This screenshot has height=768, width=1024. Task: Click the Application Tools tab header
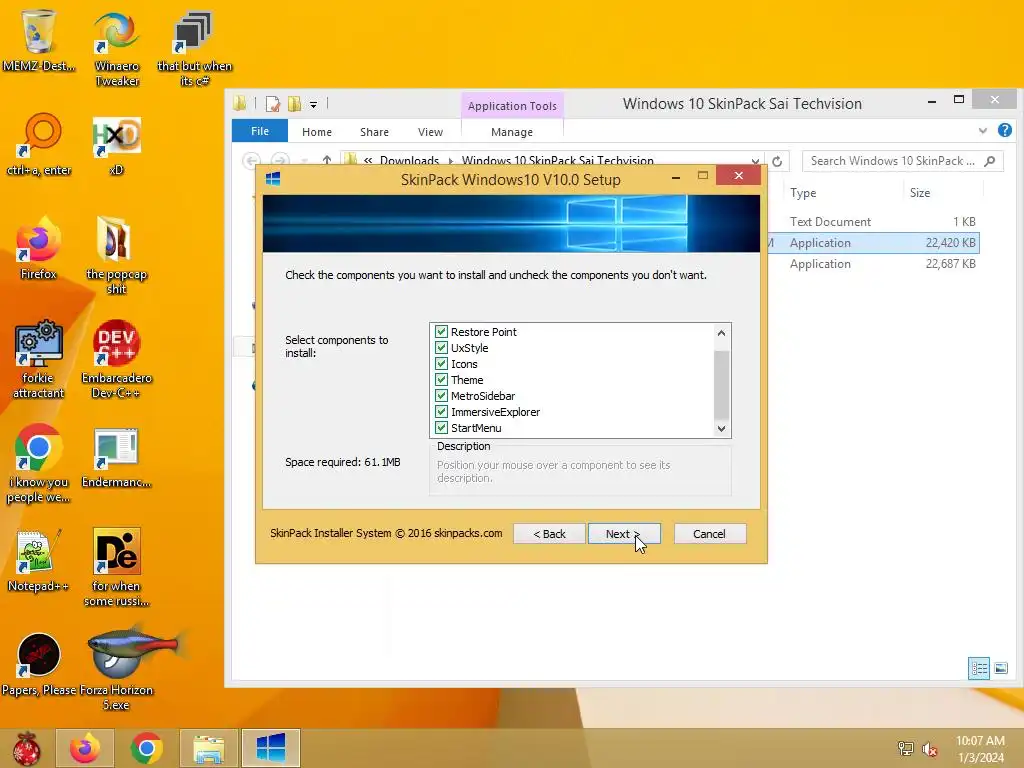click(x=512, y=106)
